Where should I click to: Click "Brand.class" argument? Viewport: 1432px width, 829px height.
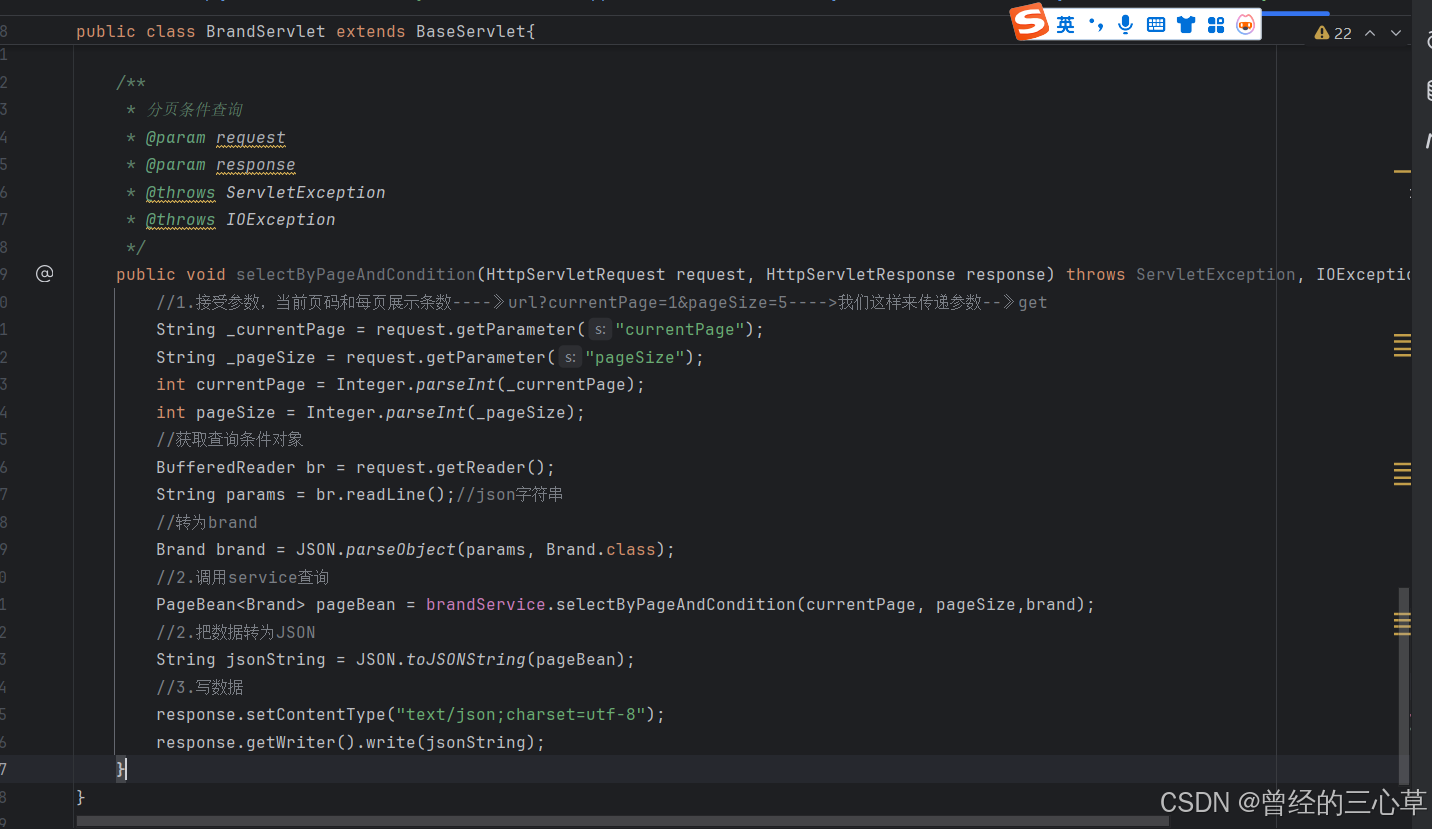click(601, 550)
